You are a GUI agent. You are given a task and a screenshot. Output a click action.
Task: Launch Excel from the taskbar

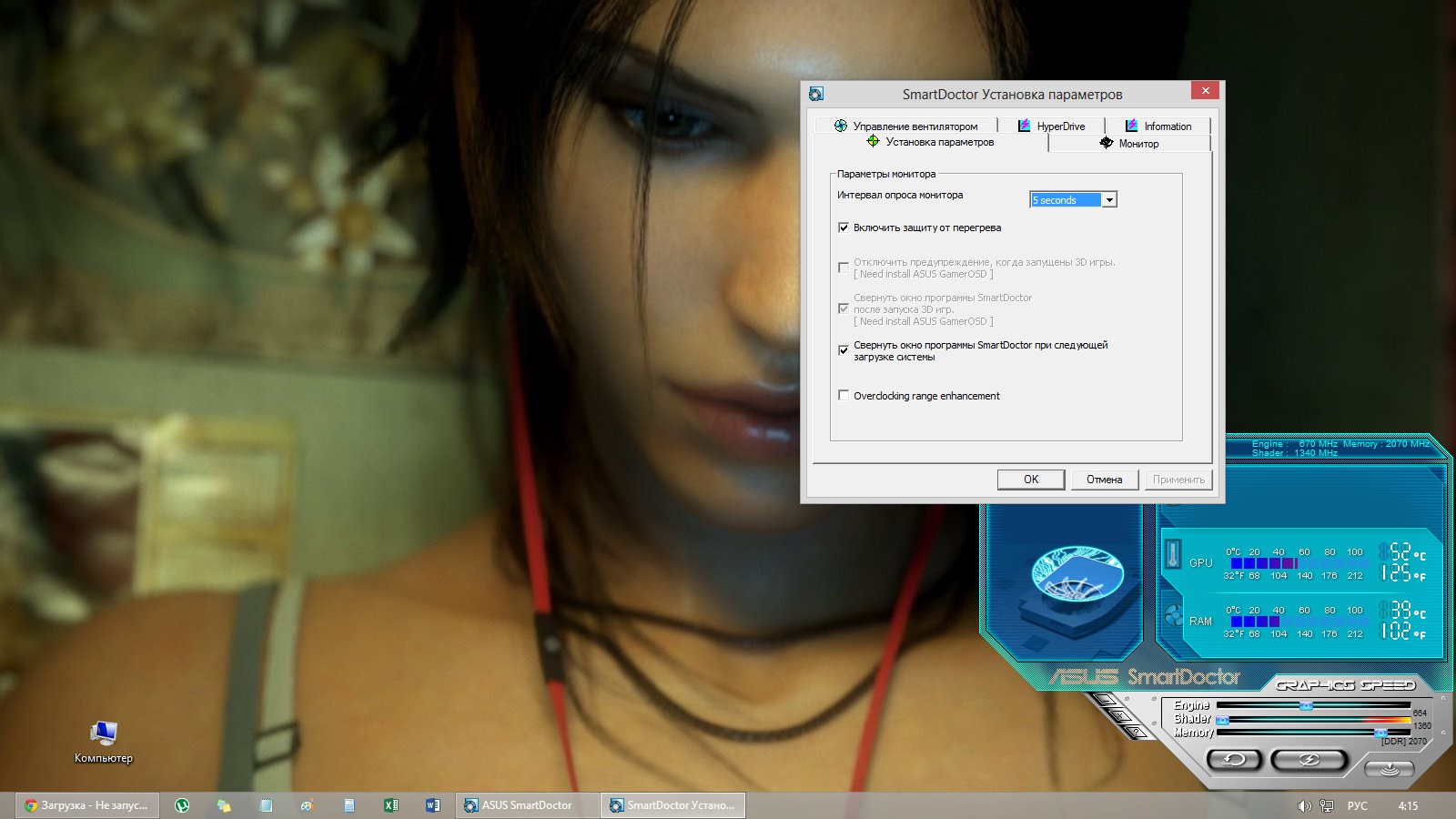[x=391, y=805]
